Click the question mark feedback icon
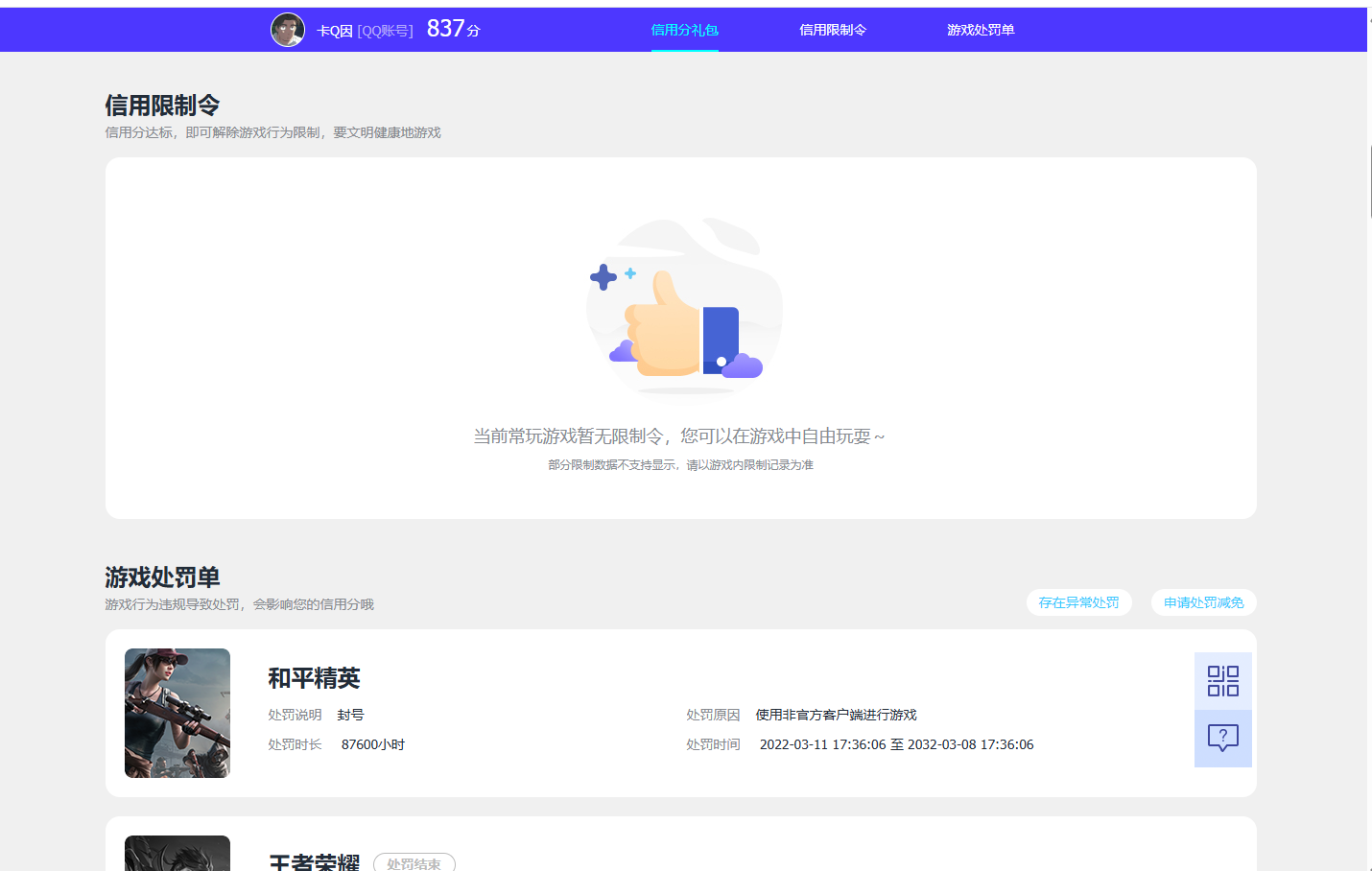1372x871 pixels. pos(1222,738)
